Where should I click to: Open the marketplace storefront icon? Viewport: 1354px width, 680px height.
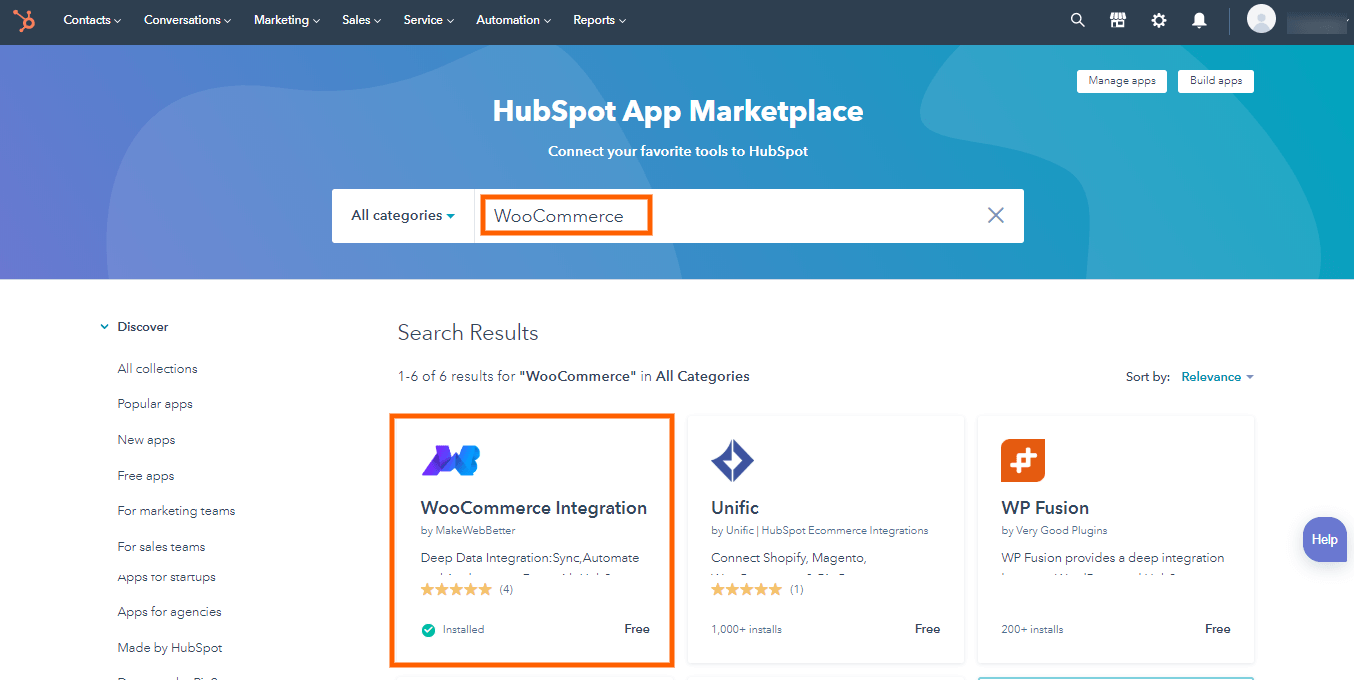[x=1118, y=20]
